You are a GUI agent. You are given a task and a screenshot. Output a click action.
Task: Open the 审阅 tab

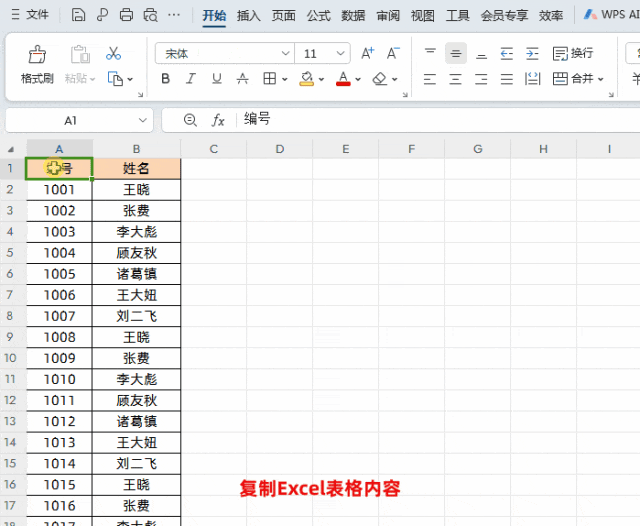click(388, 16)
